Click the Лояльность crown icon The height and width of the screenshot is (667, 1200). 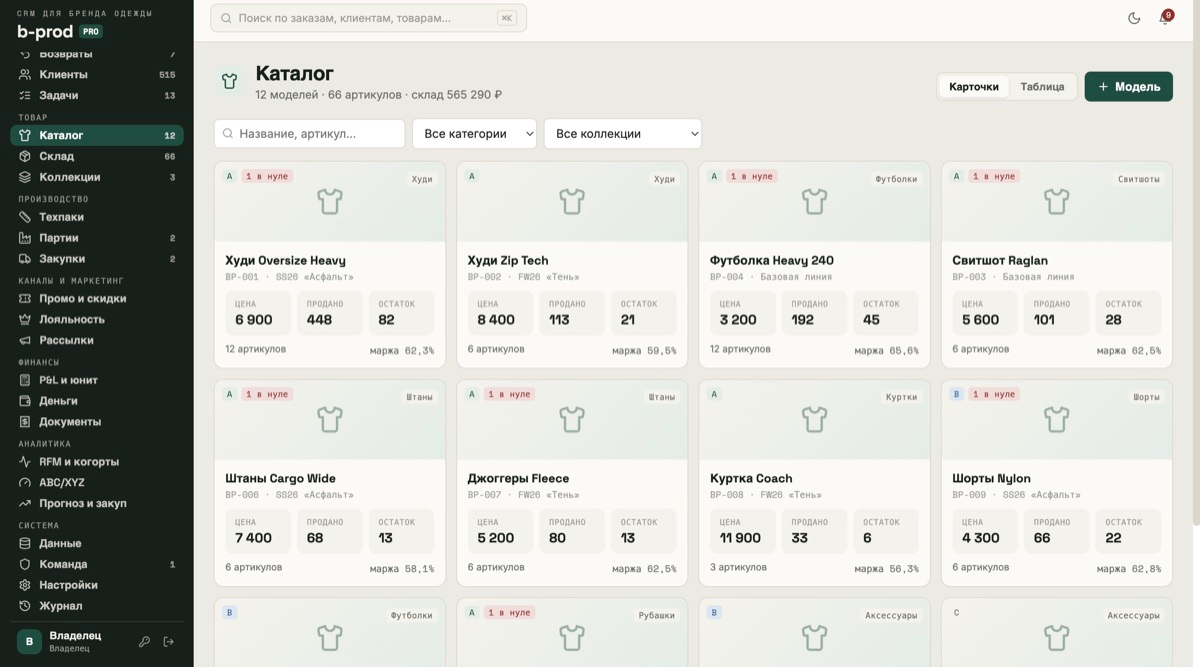tap(25, 319)
